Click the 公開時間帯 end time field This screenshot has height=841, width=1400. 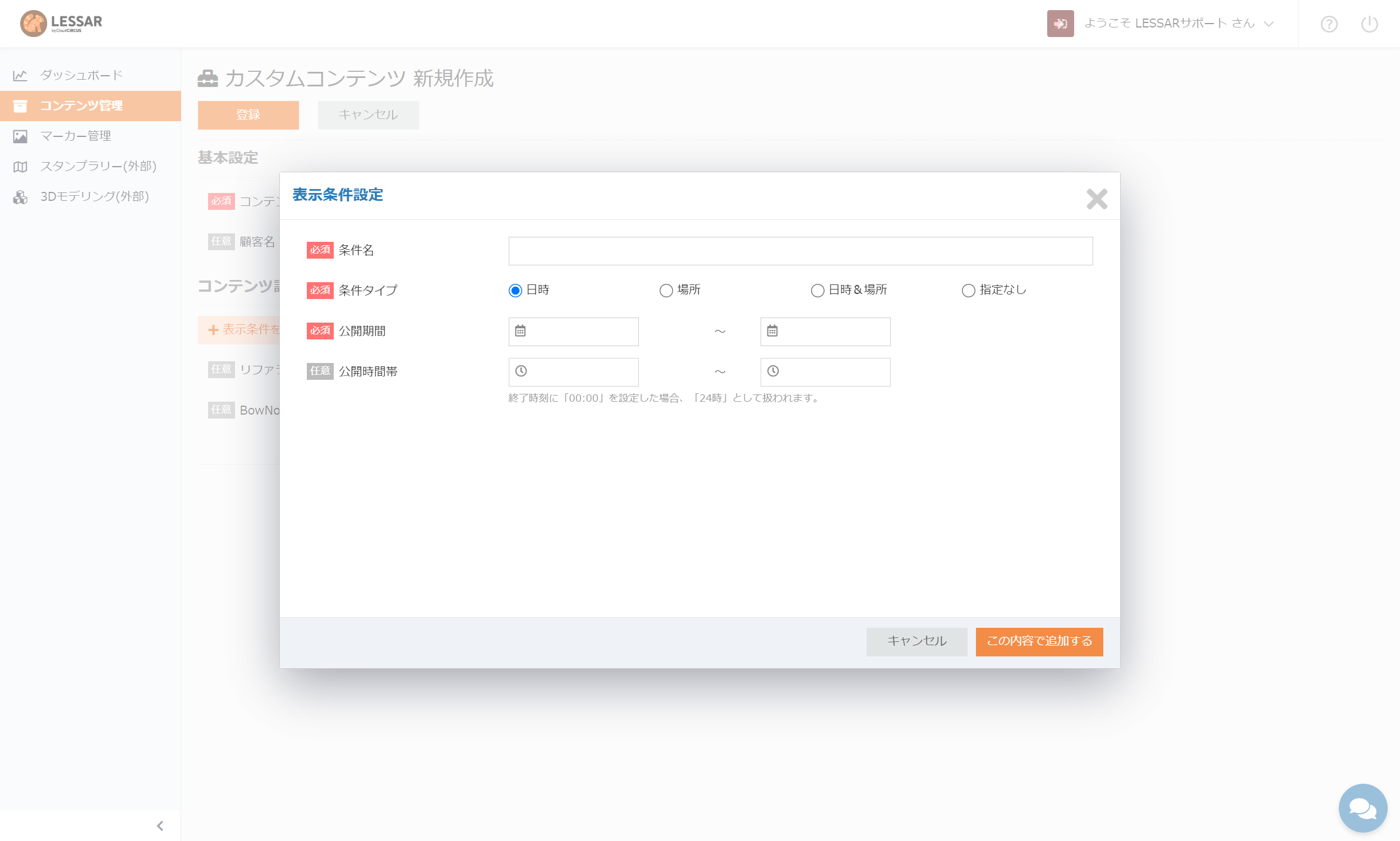coord(825,372)
